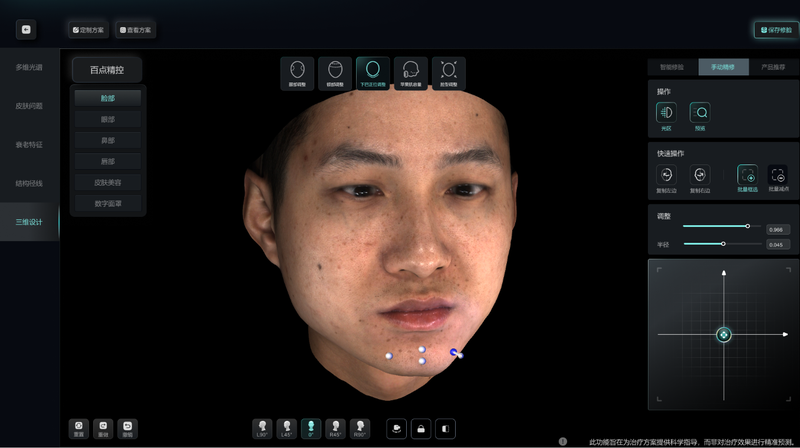Open 定制方案 customize plan
The height and width of the screenshot is (448, 800).
[x=88, y=30]
